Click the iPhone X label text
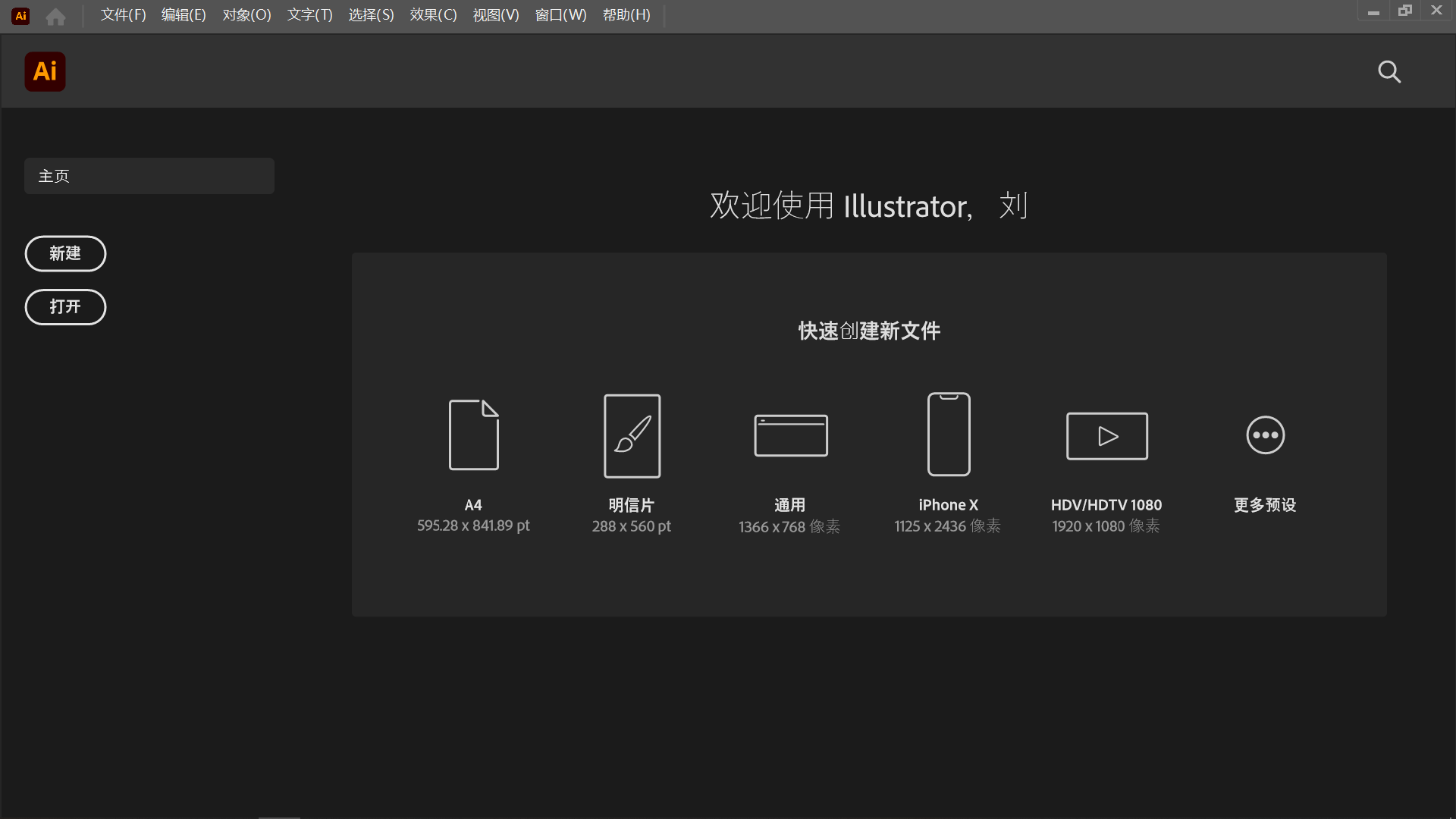The width and height of the screenshot is (1456, 819). (x=948, y=505)
